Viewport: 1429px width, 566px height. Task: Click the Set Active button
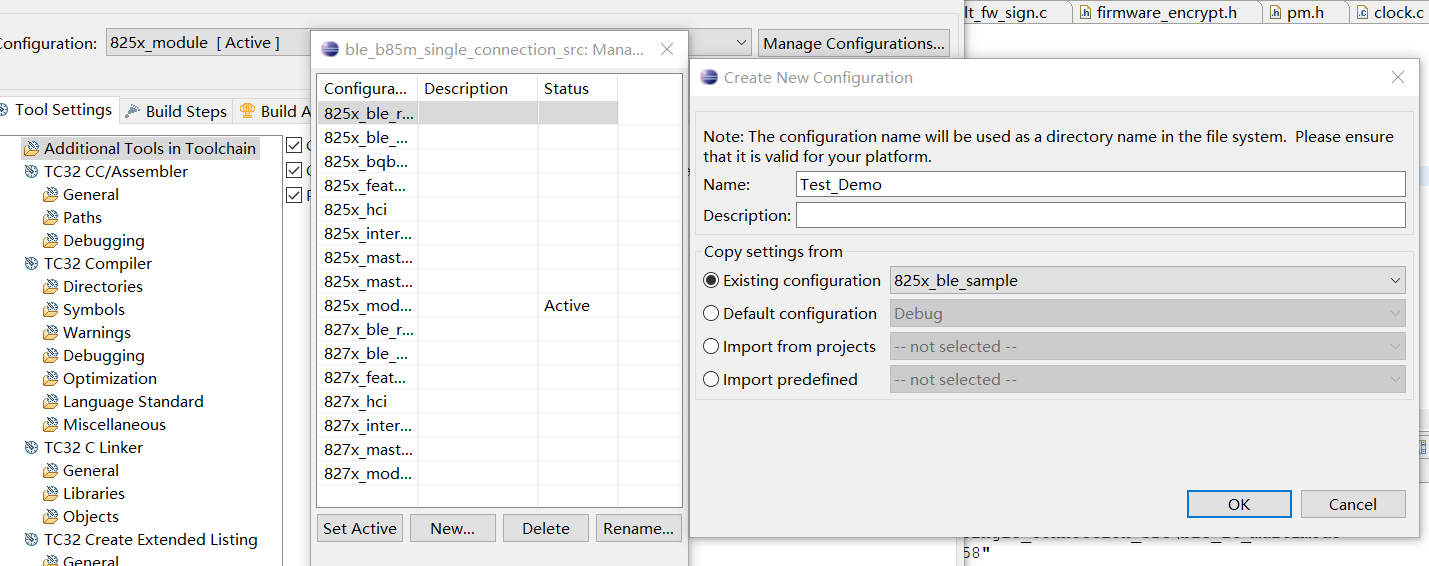coord(360,528)
